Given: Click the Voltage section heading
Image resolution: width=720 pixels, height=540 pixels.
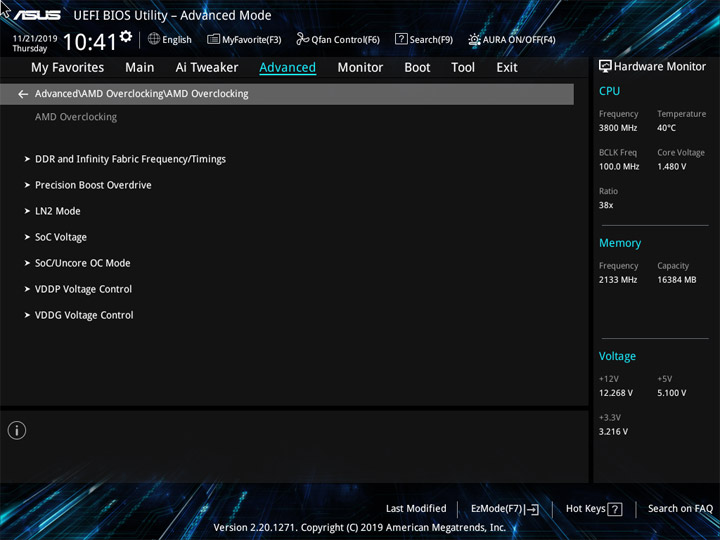Looking at the screenshot, I should [x=617, y=356].
